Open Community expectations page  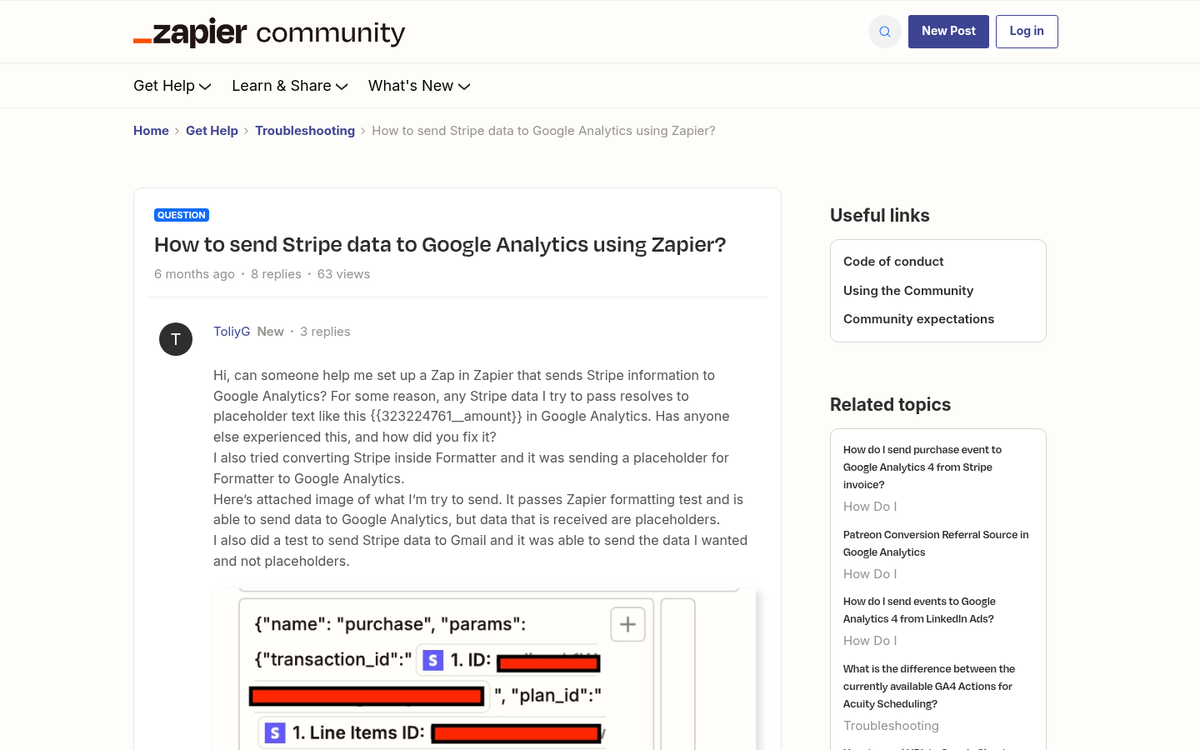point(918,318)
